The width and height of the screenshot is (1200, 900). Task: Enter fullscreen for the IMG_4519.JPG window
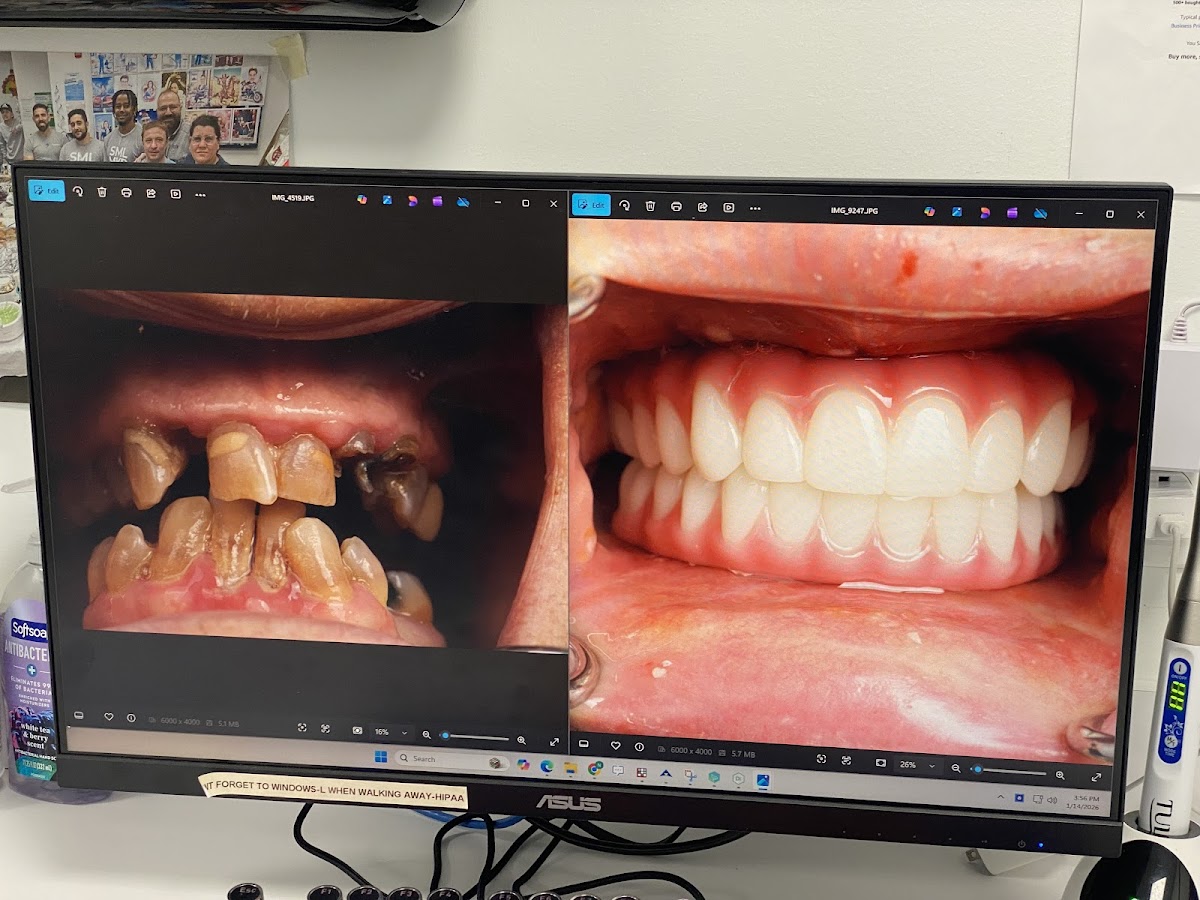point(555,742)
